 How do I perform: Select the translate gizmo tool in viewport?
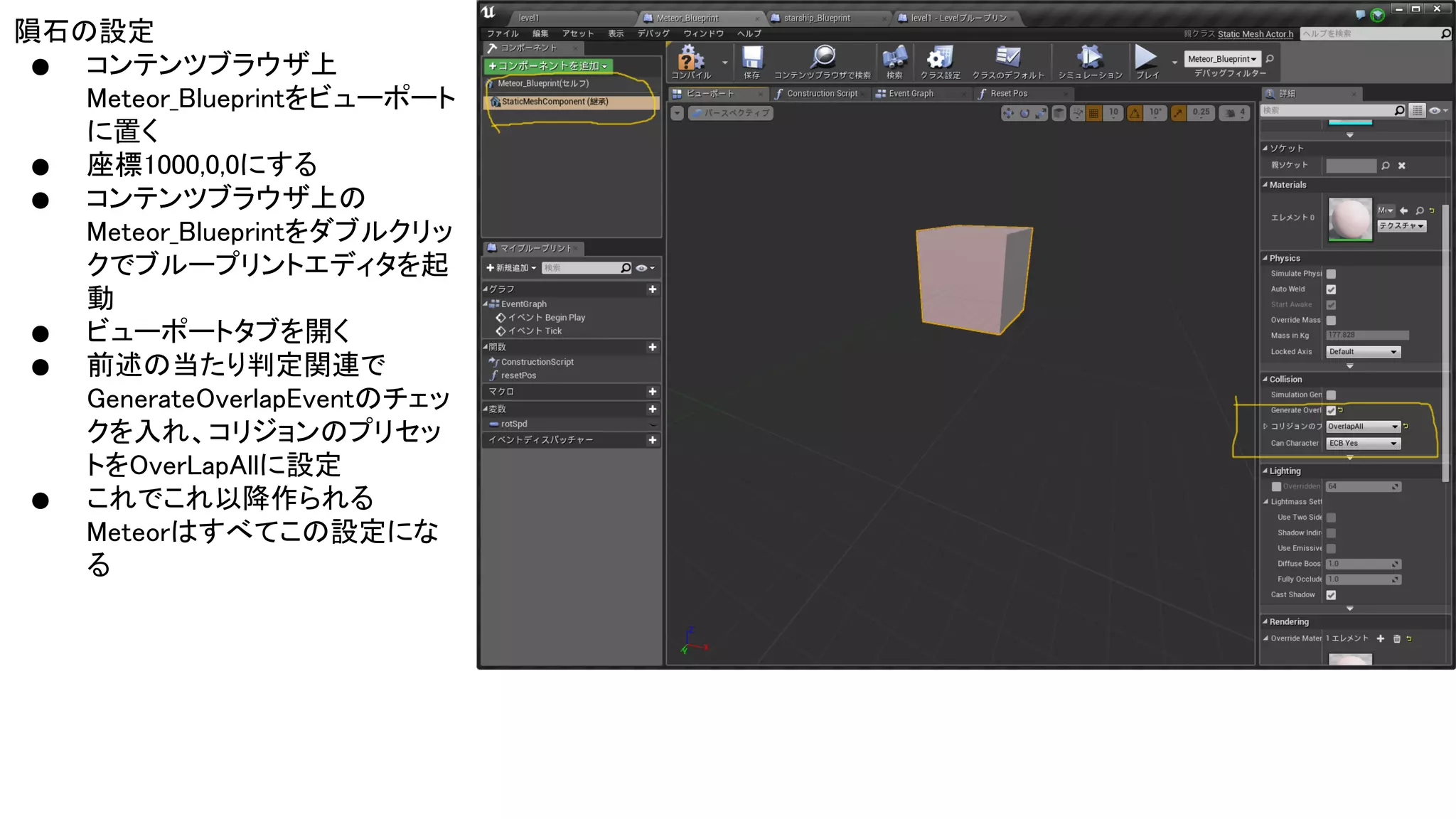pos(1008,113)
